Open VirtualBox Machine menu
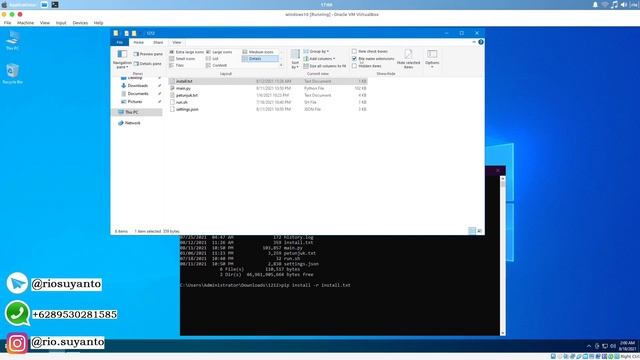The image size is (640, 360). coord(25,23)
